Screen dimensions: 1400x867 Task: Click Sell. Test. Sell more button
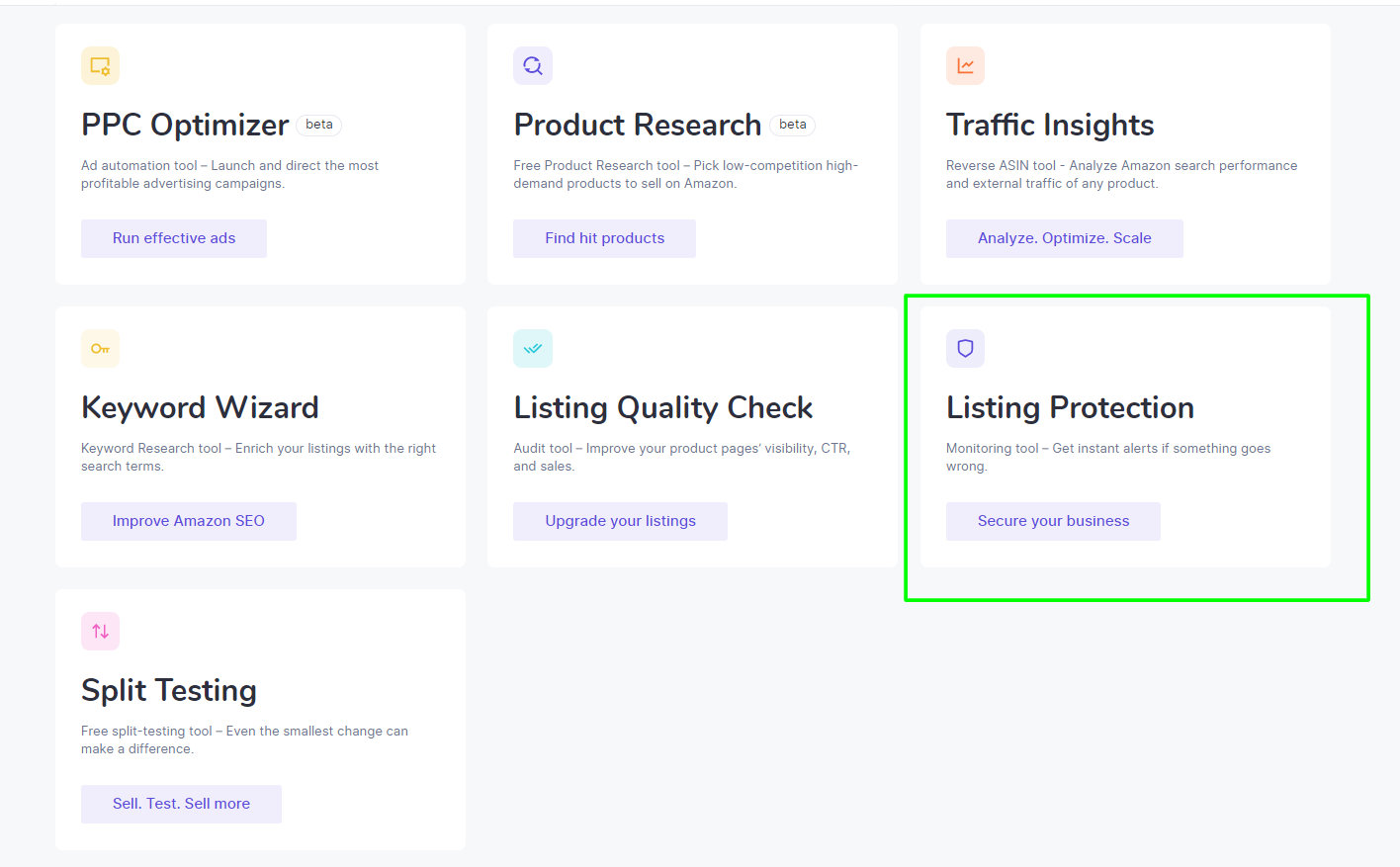click(181, 804)
